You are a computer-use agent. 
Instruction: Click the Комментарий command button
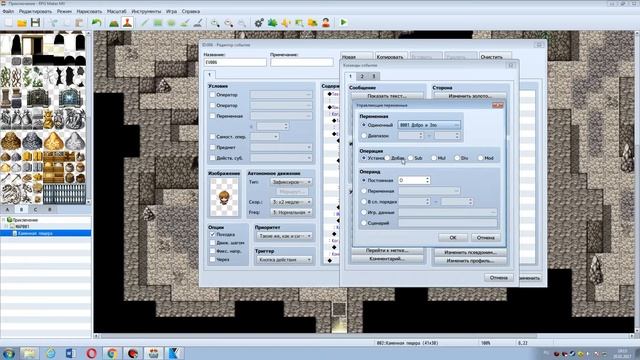[387, 259]
